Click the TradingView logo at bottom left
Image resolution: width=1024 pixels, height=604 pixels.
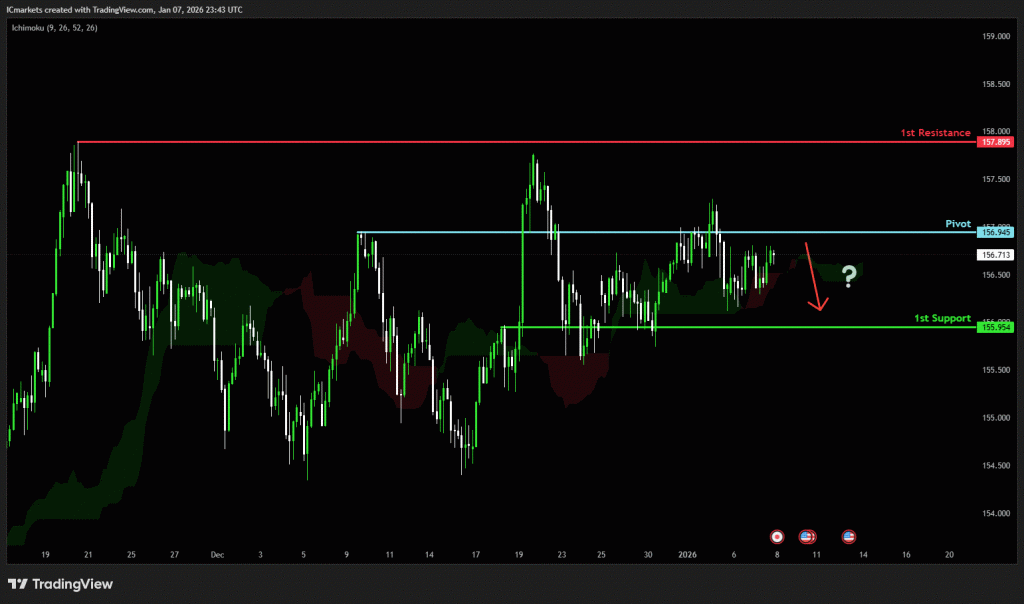[x=61, y=584]
